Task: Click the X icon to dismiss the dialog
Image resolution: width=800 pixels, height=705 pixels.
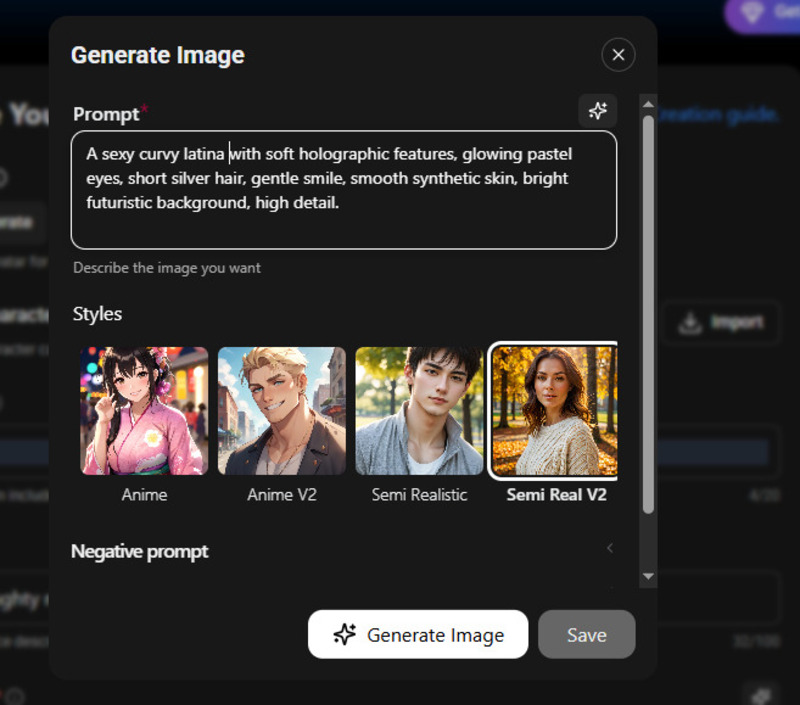Action: tap(618, 55)
